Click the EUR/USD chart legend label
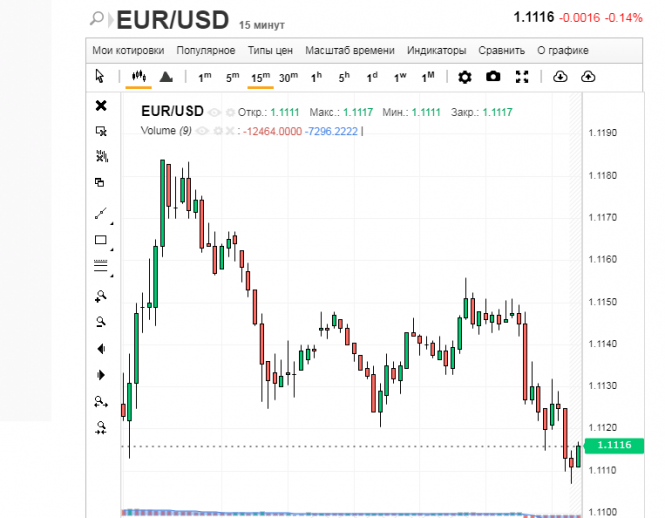Image resolution: width=665 pixels, height=518 pixels. pyautogui.click(x=172, y=111)
